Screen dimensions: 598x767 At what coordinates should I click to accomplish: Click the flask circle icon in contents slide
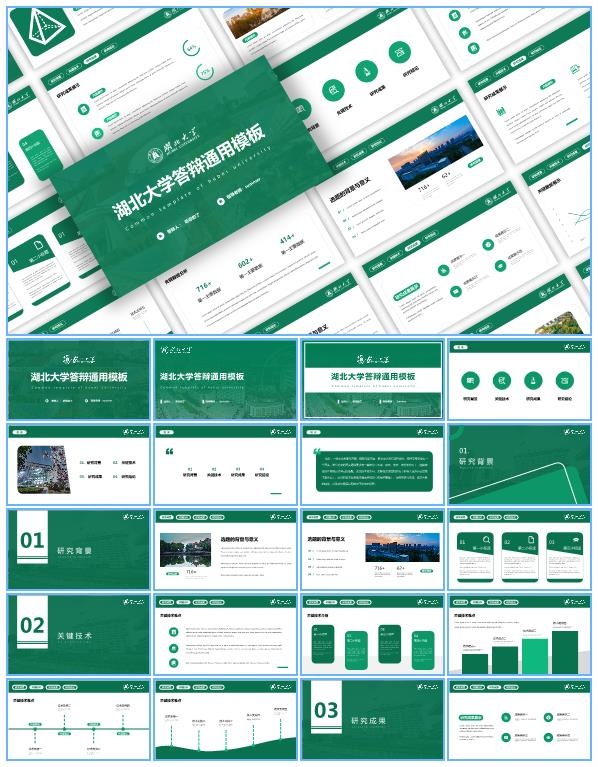pos(533,381)
